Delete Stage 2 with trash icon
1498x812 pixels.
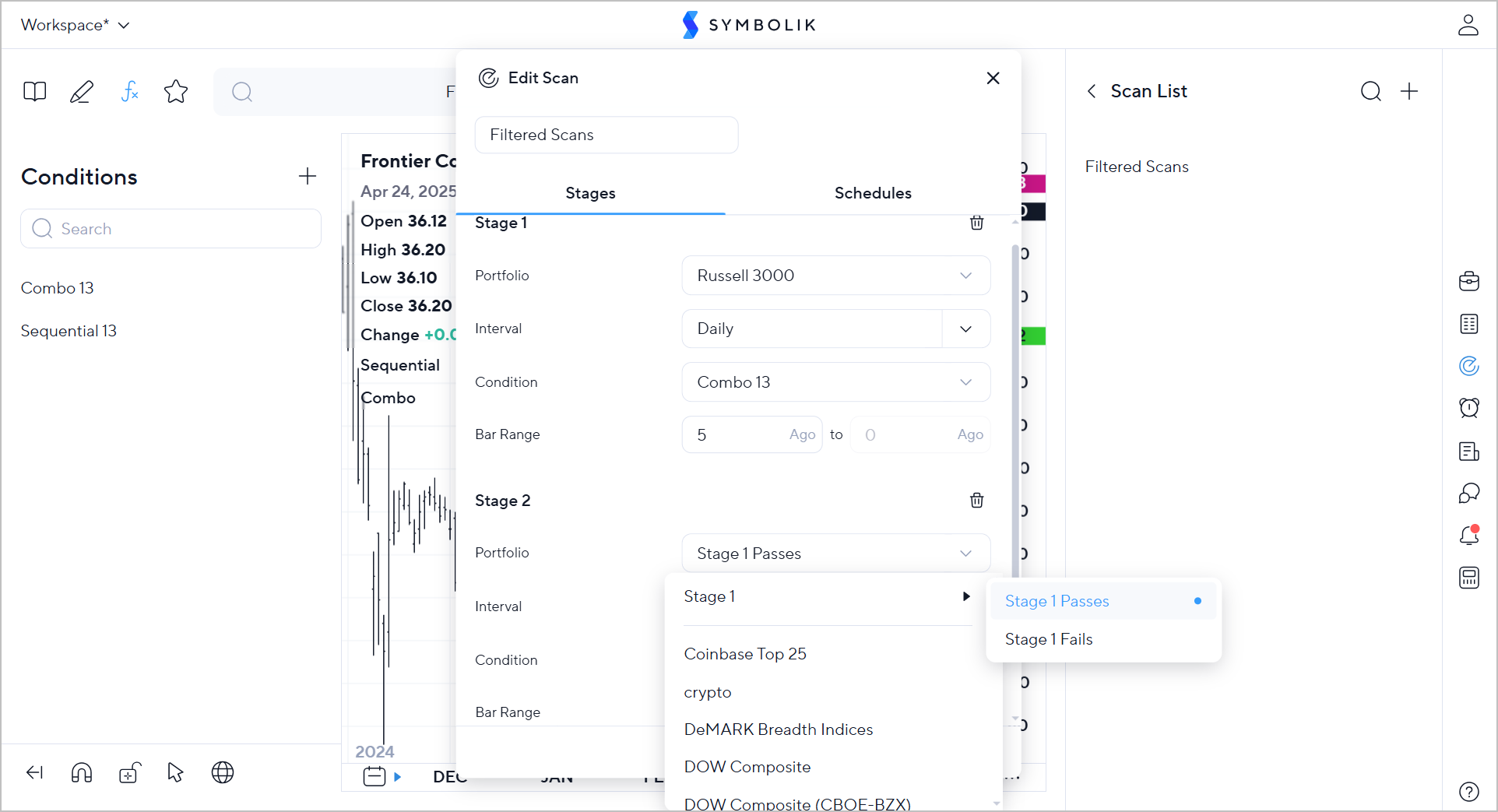tap(976, 500)
